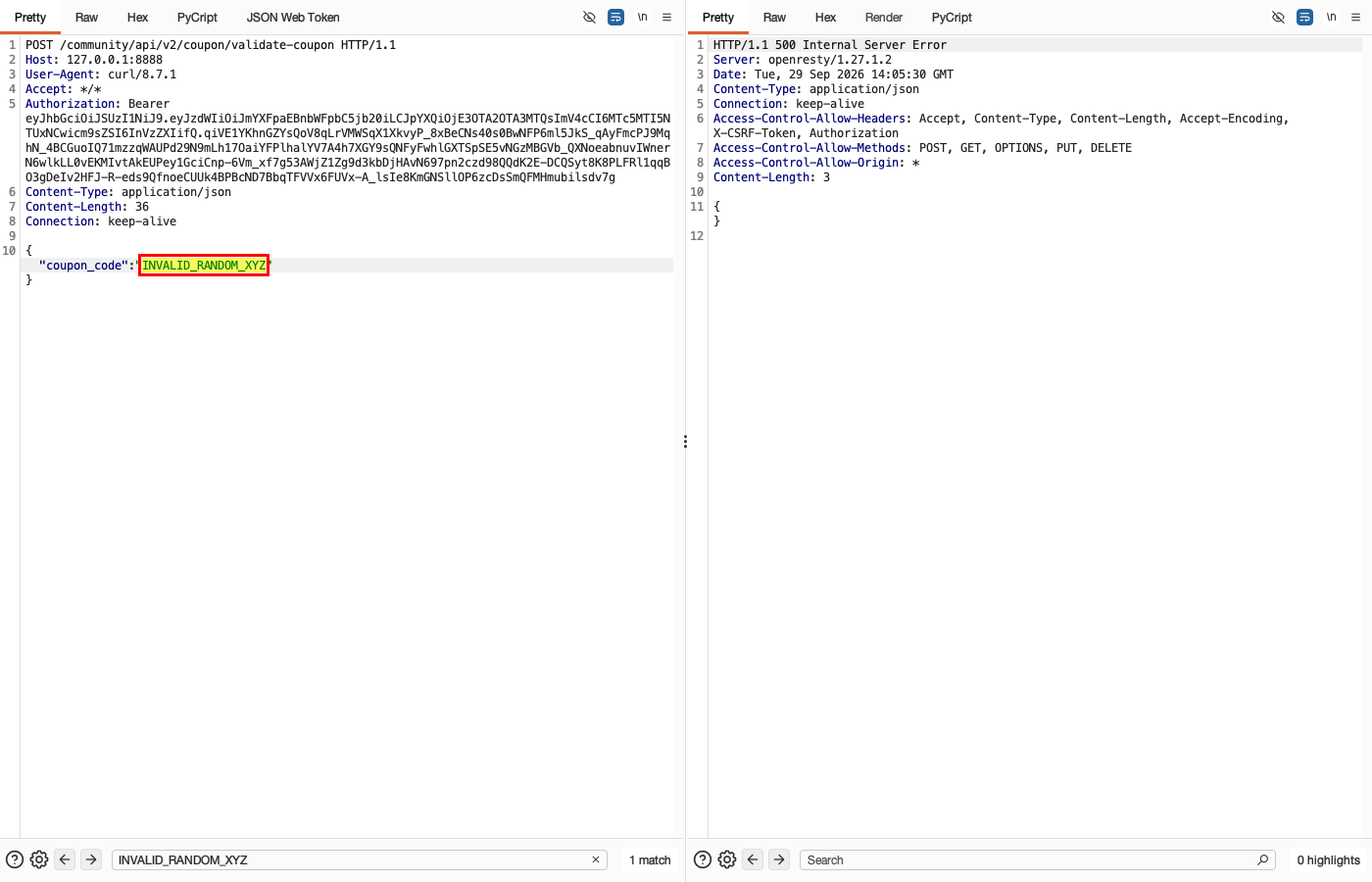Switch to response Raw tab
The image size is (1372, 882).
(774, 18)
